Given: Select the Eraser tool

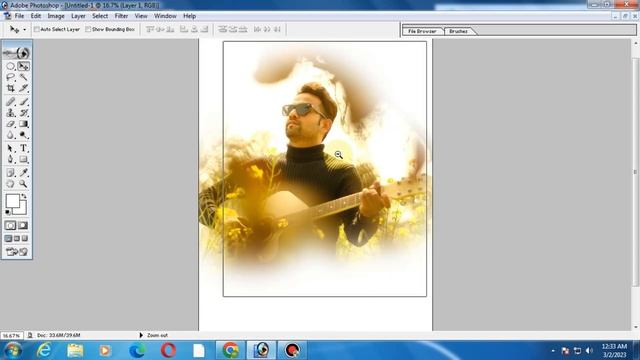Looking at the screenshot, I should click(x=11, y=124).
